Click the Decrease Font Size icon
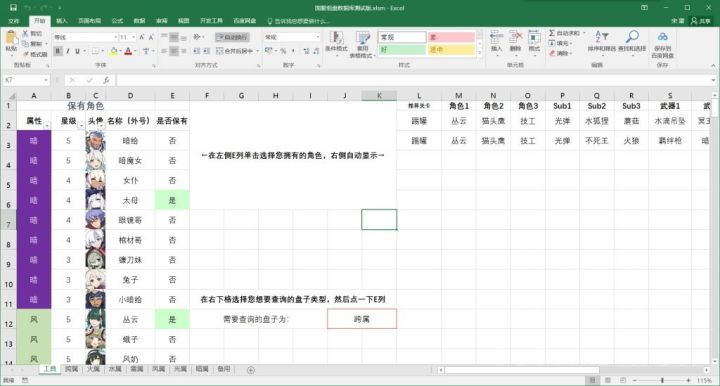The width and height of the screenshot is (720, 386). coord(151,37)
